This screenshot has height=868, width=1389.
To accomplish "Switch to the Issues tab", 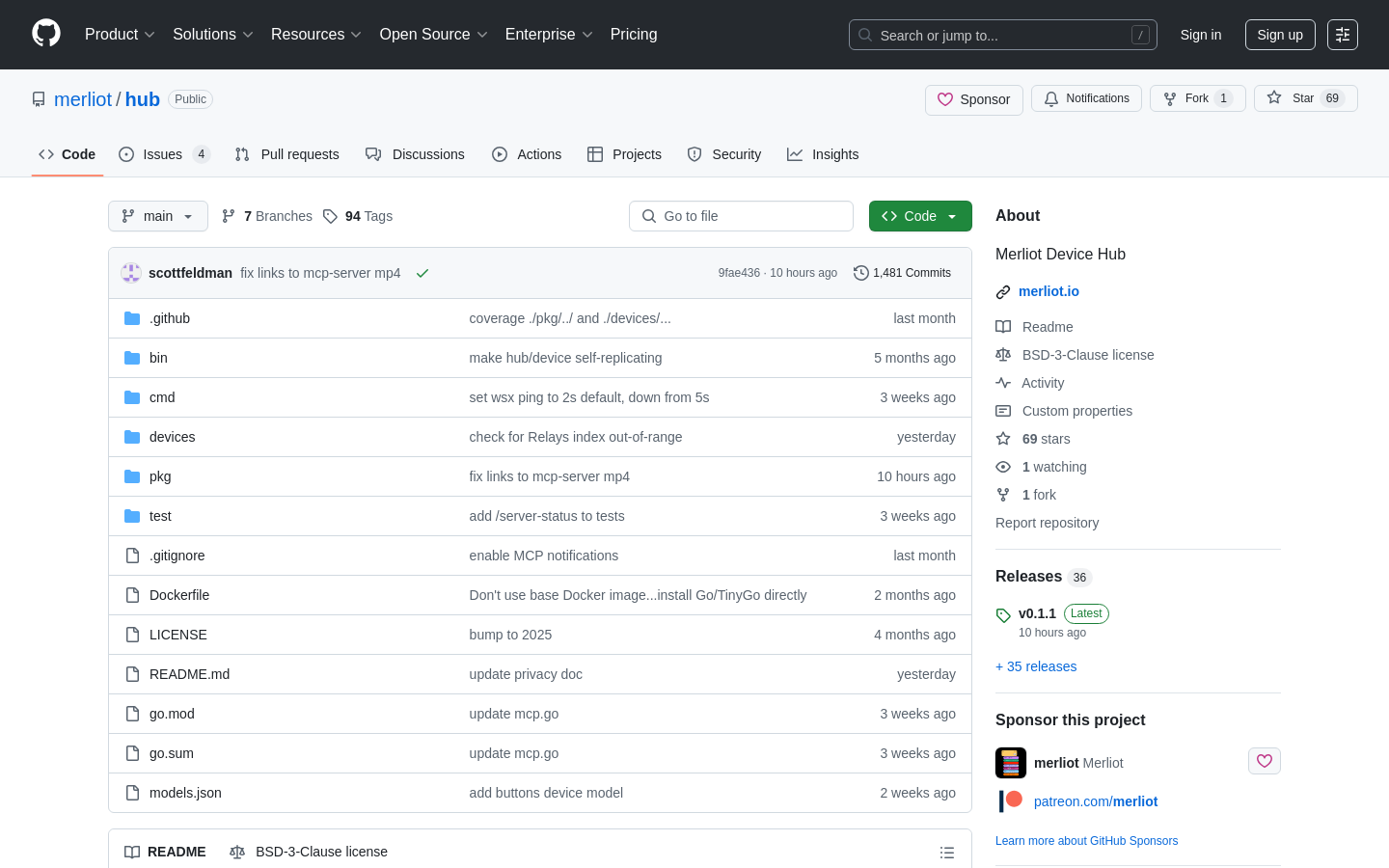I will (164, 154).
